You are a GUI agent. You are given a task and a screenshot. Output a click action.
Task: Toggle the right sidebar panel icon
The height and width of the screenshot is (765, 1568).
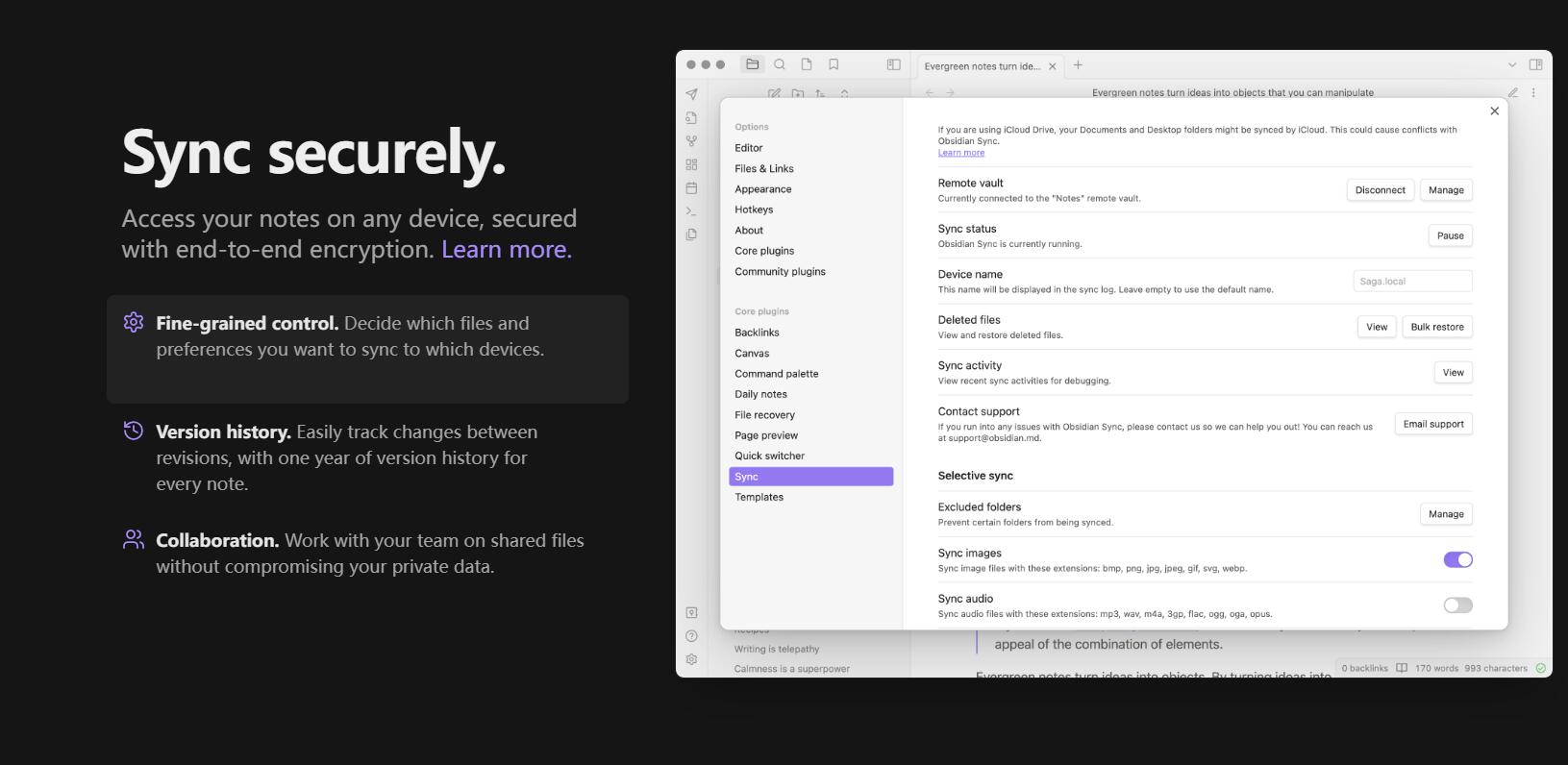pos(1535,64)
